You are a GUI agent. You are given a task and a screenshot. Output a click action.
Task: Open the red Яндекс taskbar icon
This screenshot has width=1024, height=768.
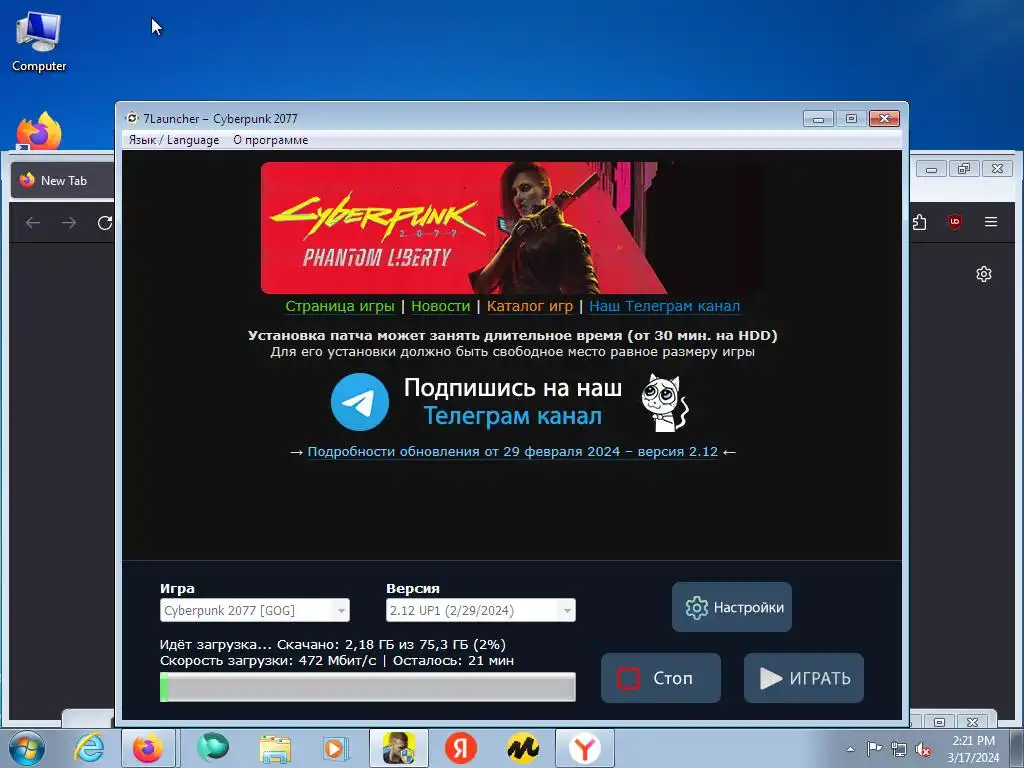point(460,748)
